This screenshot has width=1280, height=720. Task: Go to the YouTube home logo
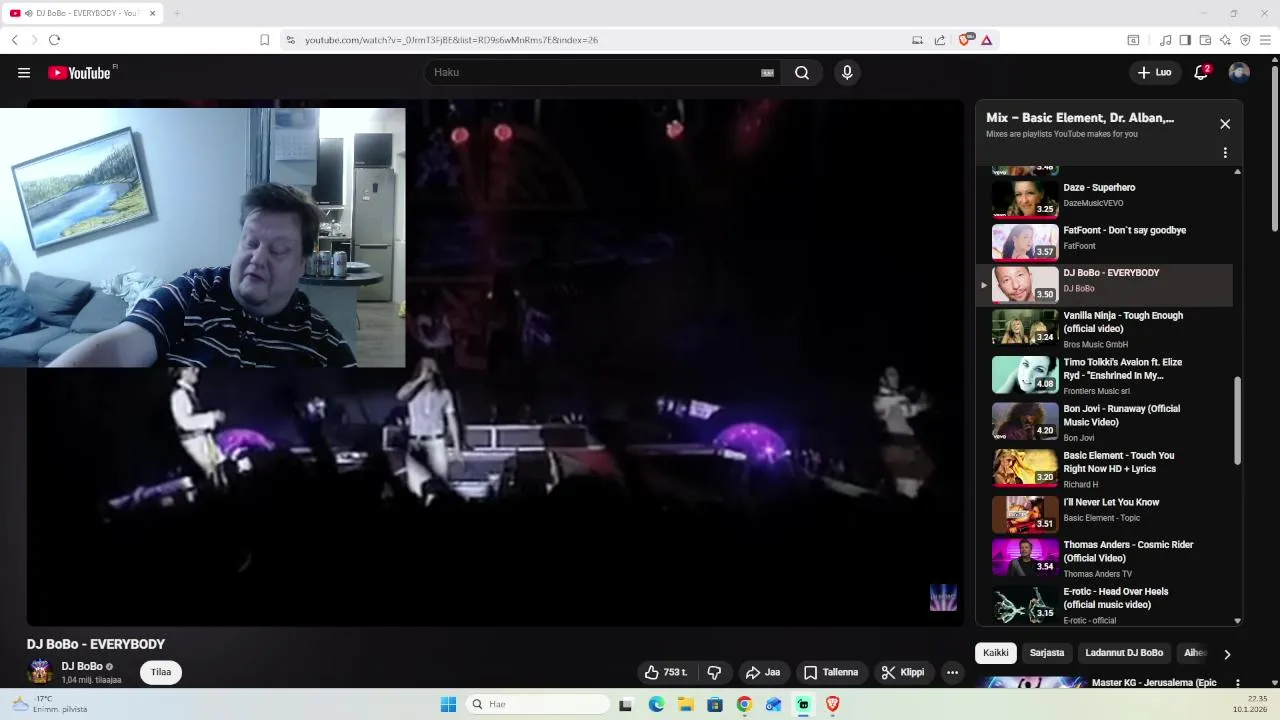79,73
